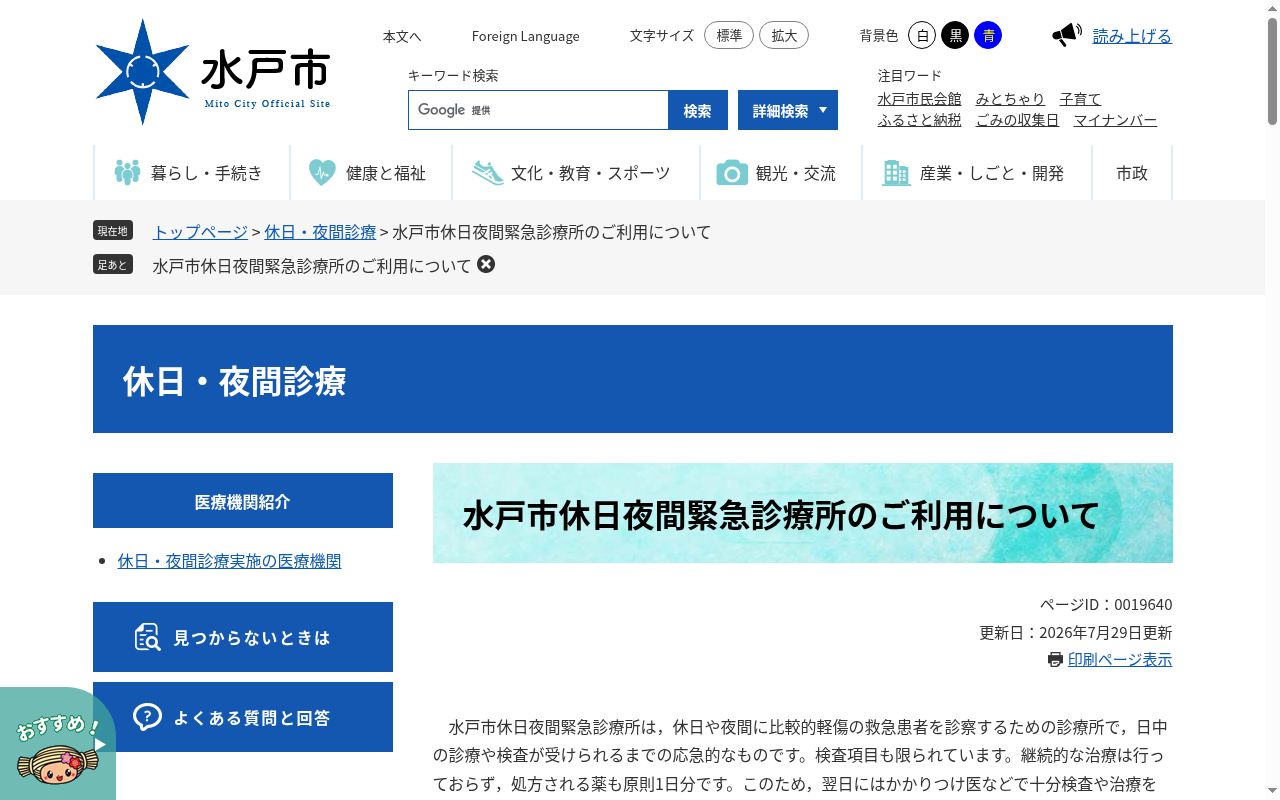The height and width of the screenshot is (800, 1280).
Task: Open the 文化・教育・スポーツ menu
Action: tap(575, 173)
